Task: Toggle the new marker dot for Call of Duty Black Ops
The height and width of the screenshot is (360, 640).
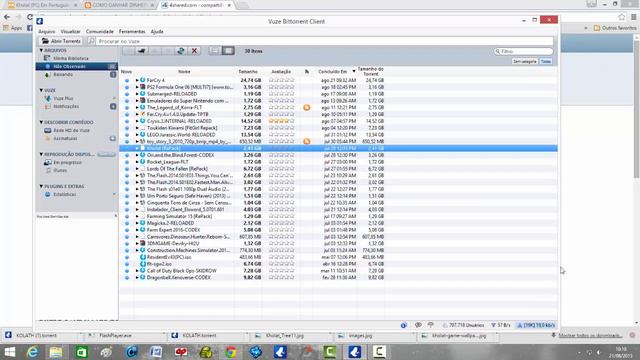Action: click(127, 271)
